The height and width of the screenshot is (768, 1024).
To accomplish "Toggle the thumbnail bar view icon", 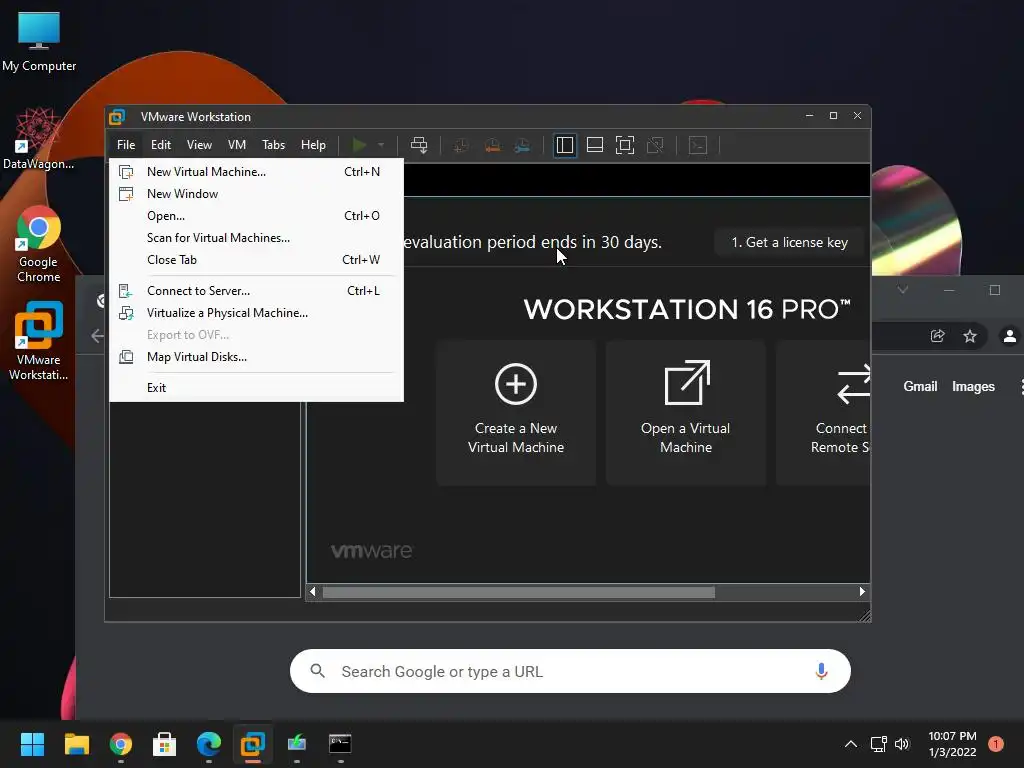I will 595,145.
